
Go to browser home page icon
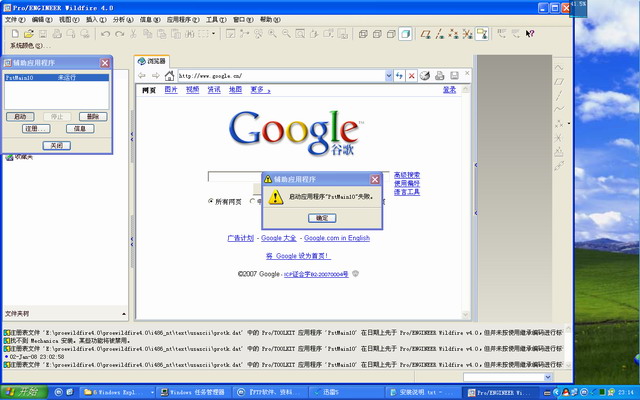[169, 76]
